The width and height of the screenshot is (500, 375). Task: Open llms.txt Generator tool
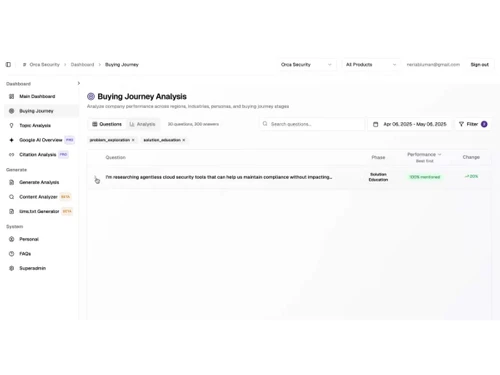39,211
